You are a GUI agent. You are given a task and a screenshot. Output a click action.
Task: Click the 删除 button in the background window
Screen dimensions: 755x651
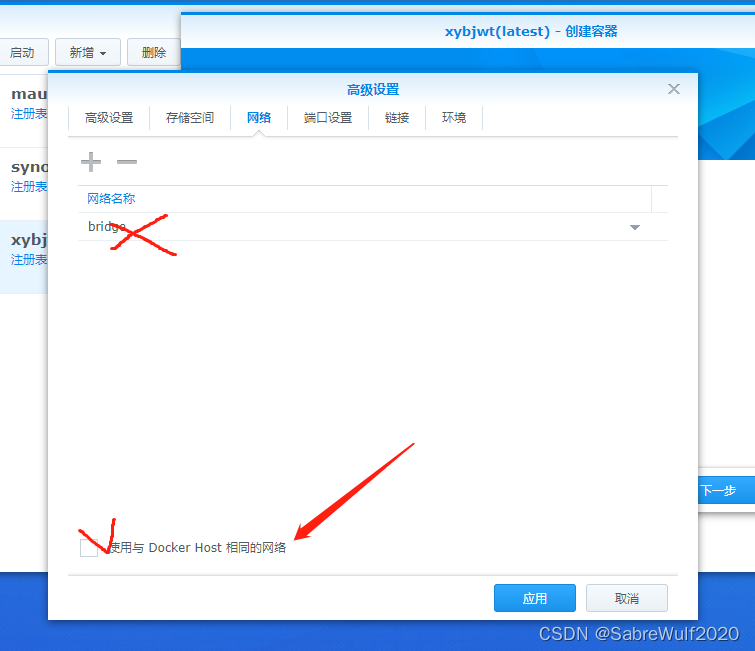coord(154,52)
